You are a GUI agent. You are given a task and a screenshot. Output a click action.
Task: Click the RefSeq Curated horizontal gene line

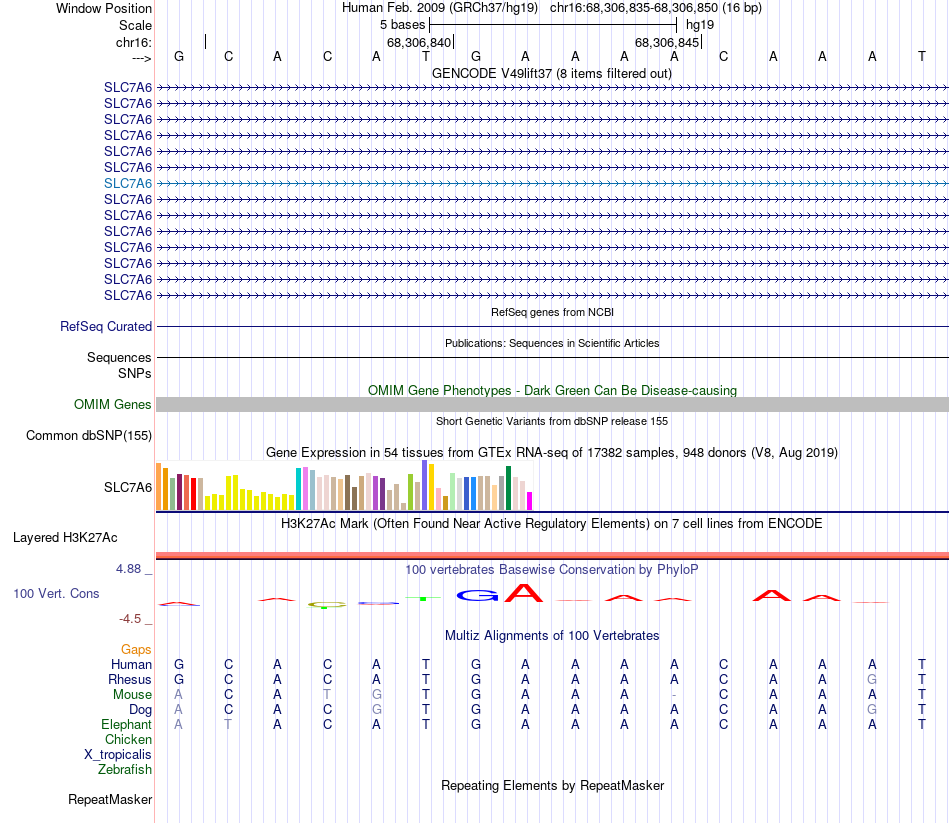pyautogui.click(x=552, y=327)
